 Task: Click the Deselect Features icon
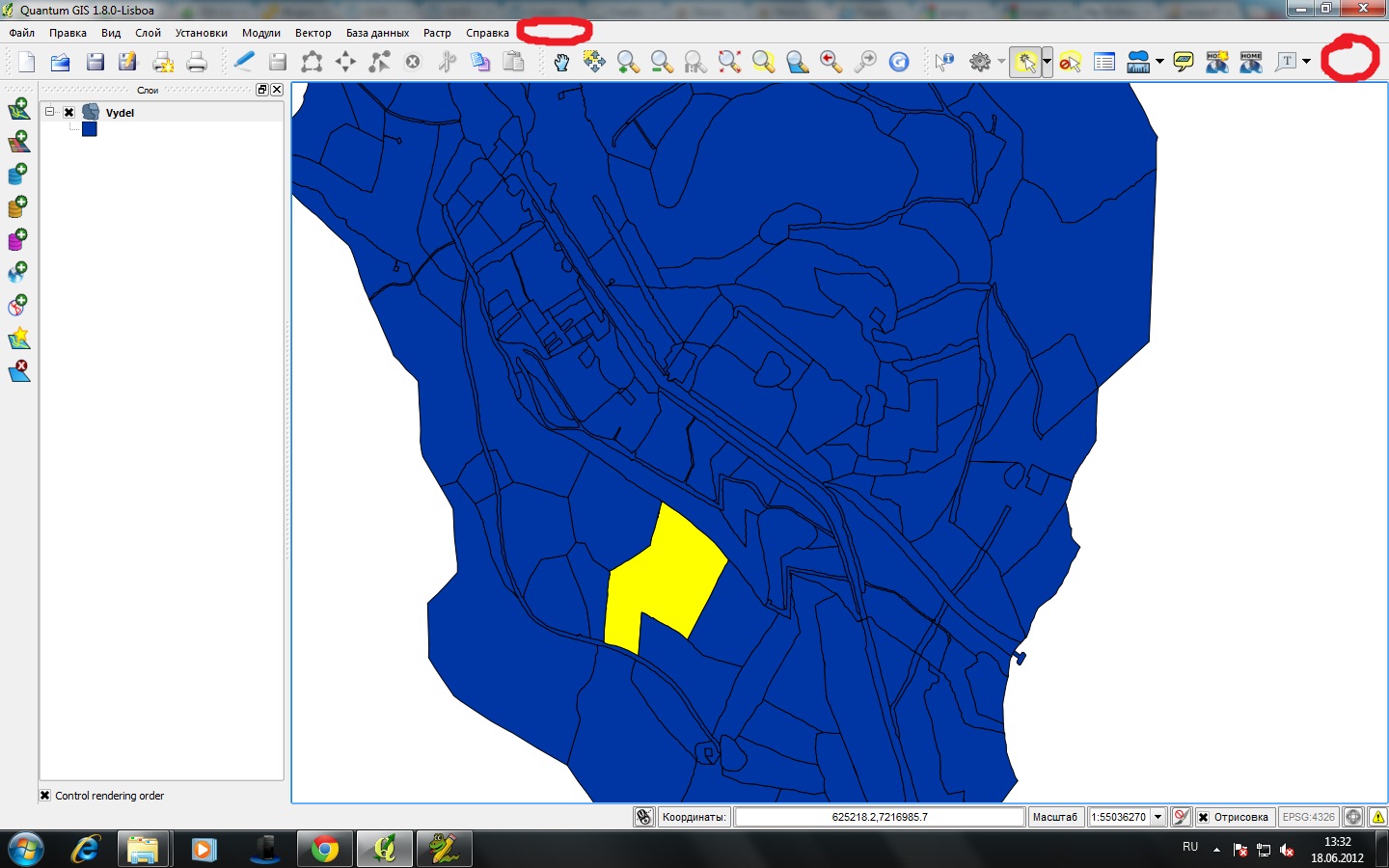pyautogui.click(x=1070, y=63)
